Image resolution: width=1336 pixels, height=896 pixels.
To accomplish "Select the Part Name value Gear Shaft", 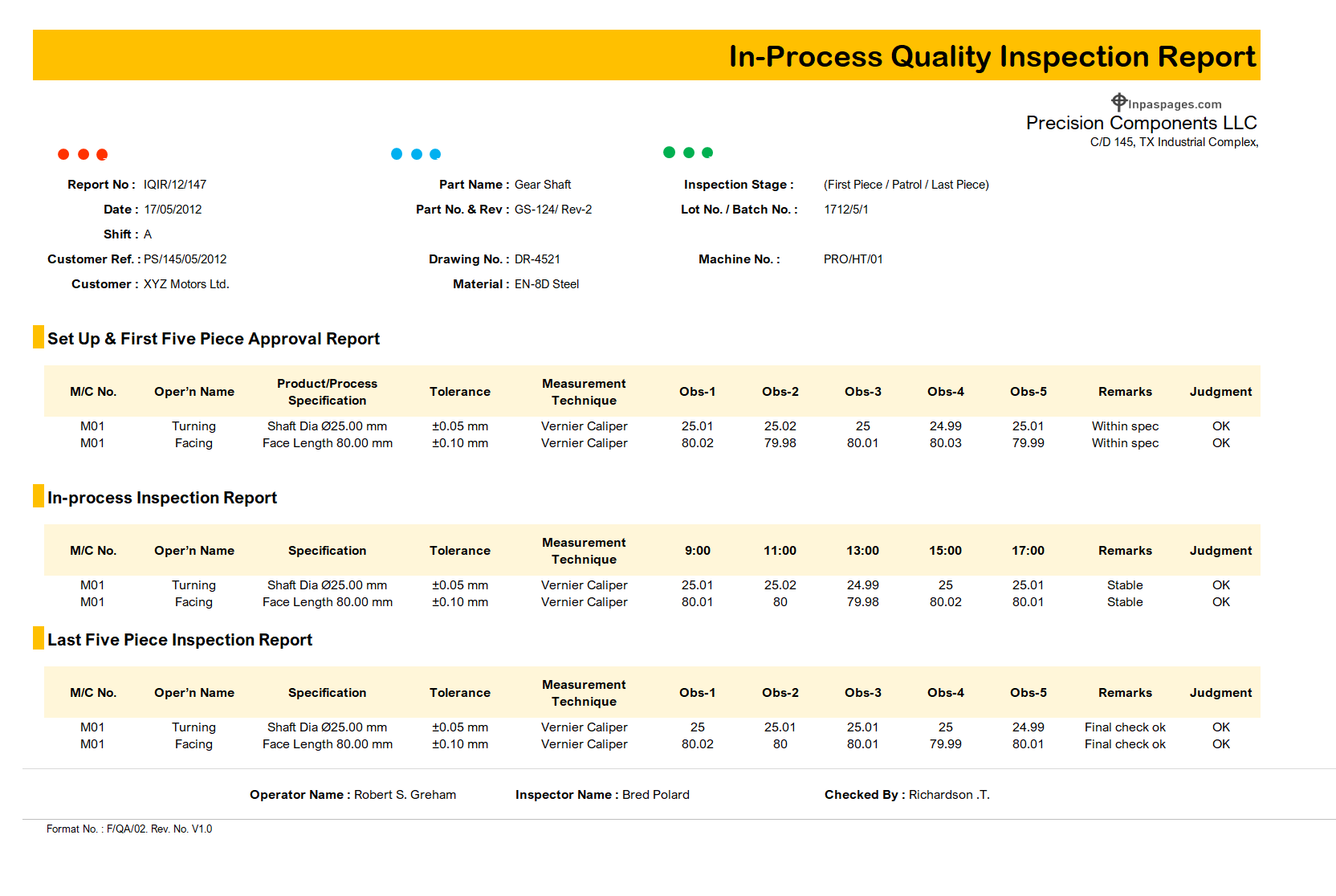I will click(543, 185).
